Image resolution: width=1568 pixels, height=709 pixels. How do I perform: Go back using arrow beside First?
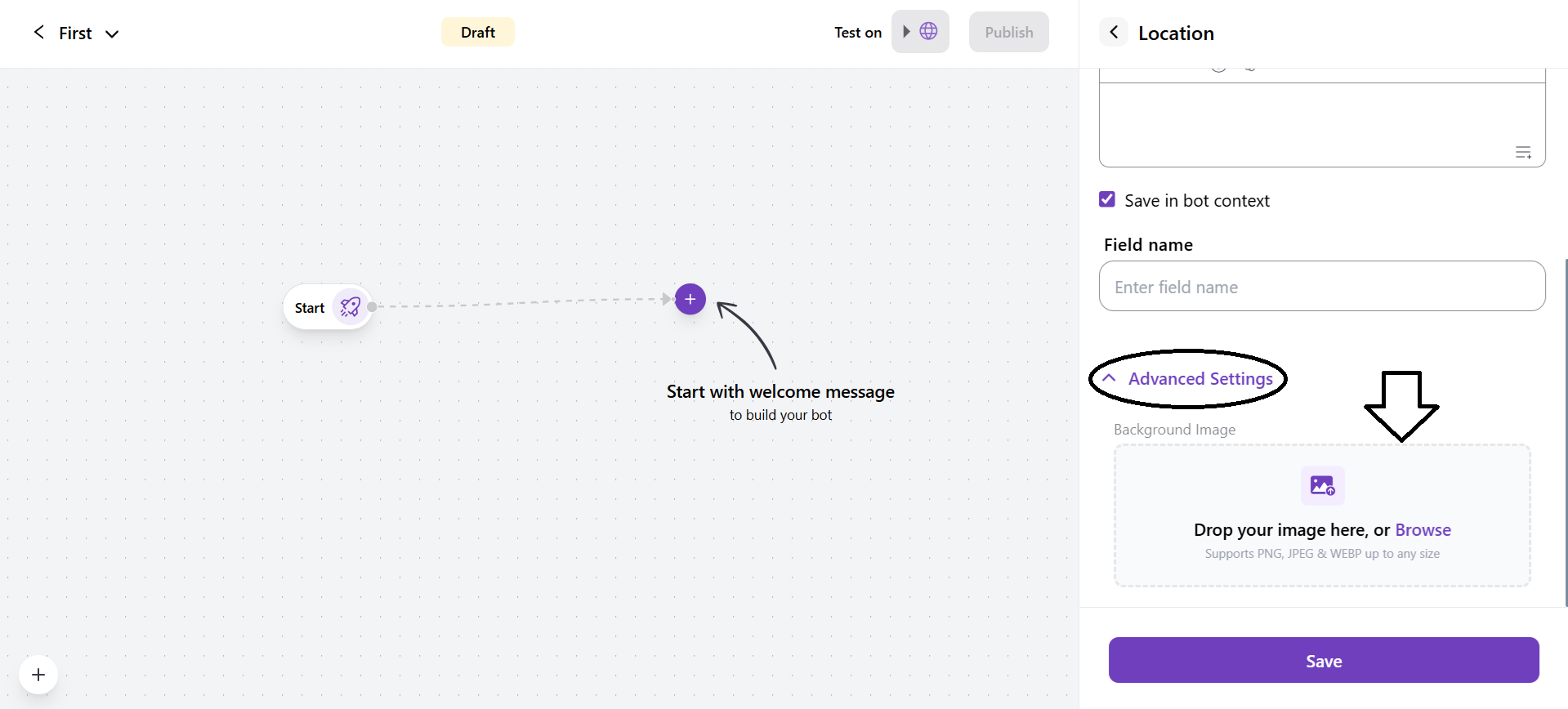38,33
